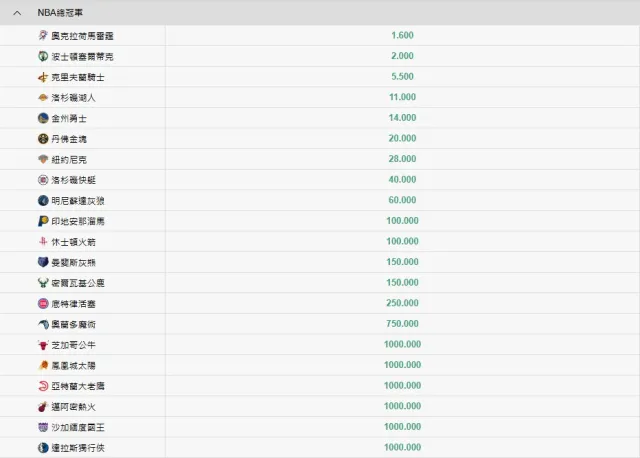Pick the 150.000 odds in the Grizzlies row

click(402, 262)
